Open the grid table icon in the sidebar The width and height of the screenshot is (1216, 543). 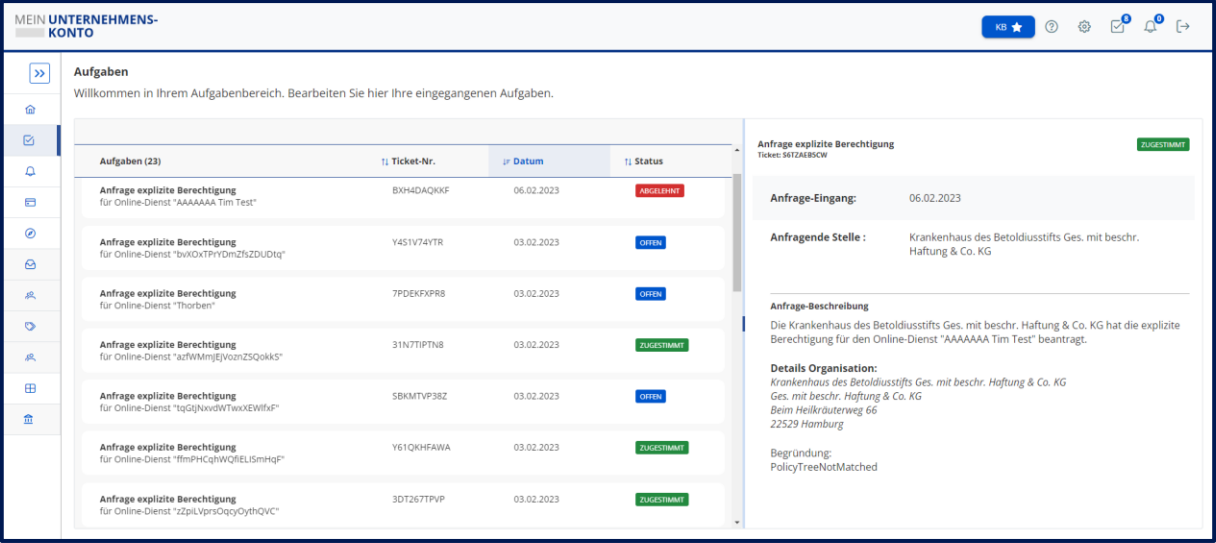point(30,388)
